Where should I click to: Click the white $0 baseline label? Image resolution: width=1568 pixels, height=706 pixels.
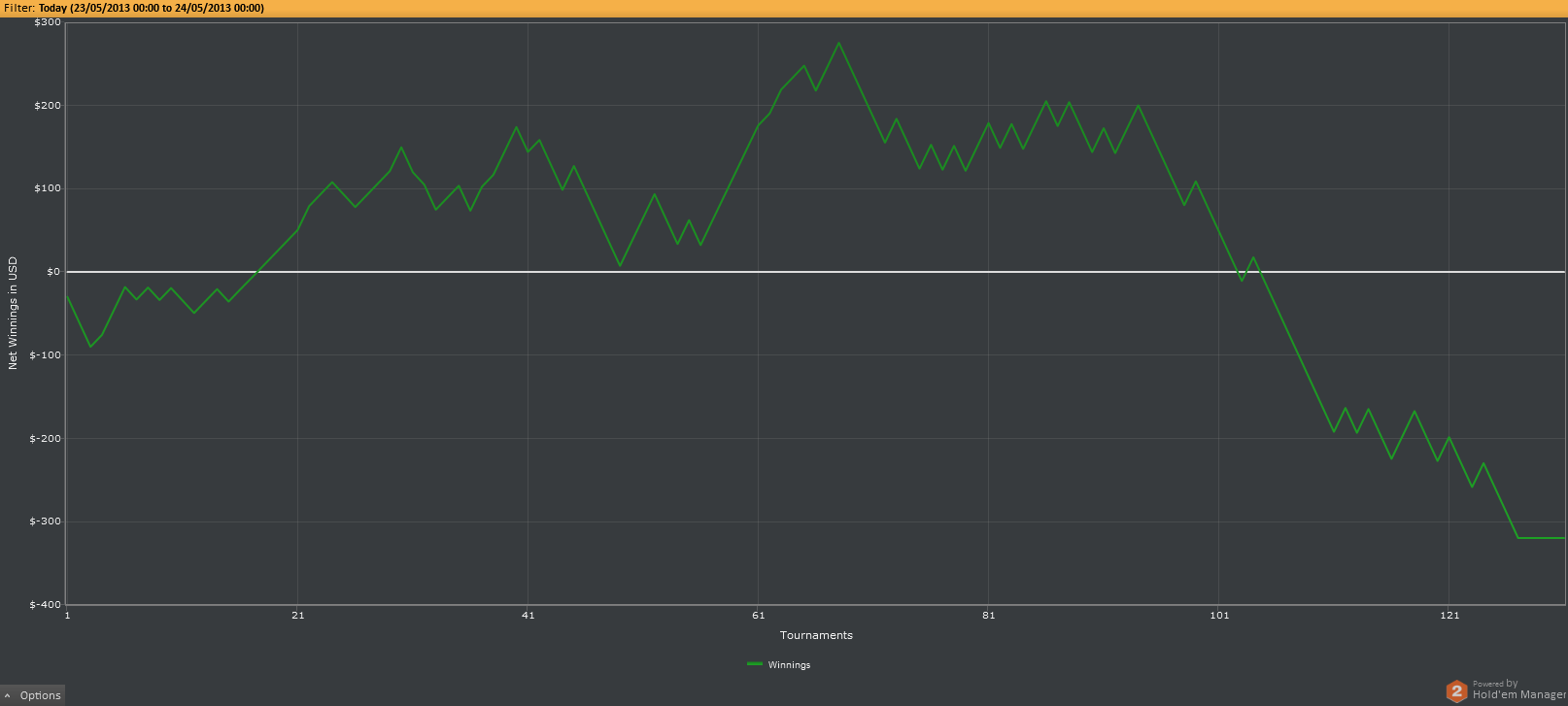pos(53,272)
